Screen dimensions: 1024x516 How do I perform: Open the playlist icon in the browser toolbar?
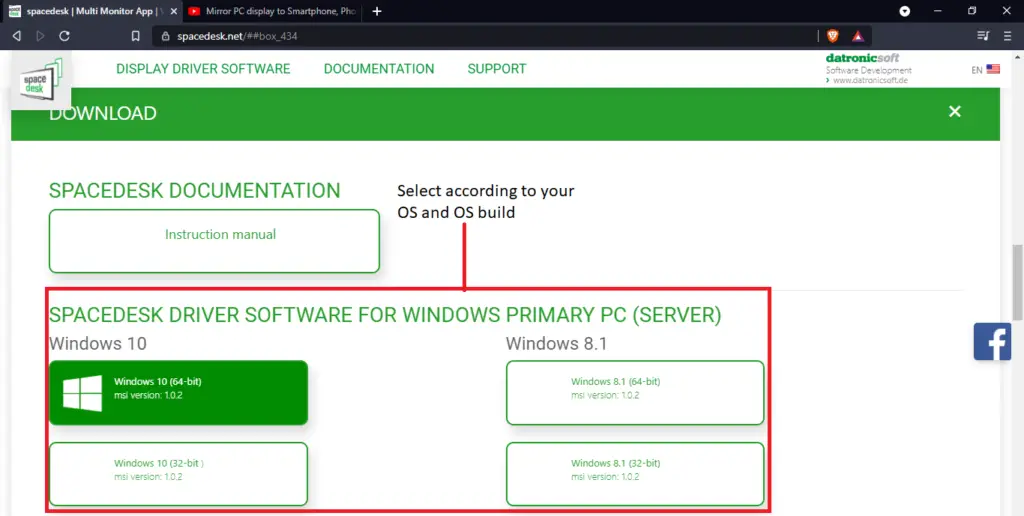coord(983,36)
